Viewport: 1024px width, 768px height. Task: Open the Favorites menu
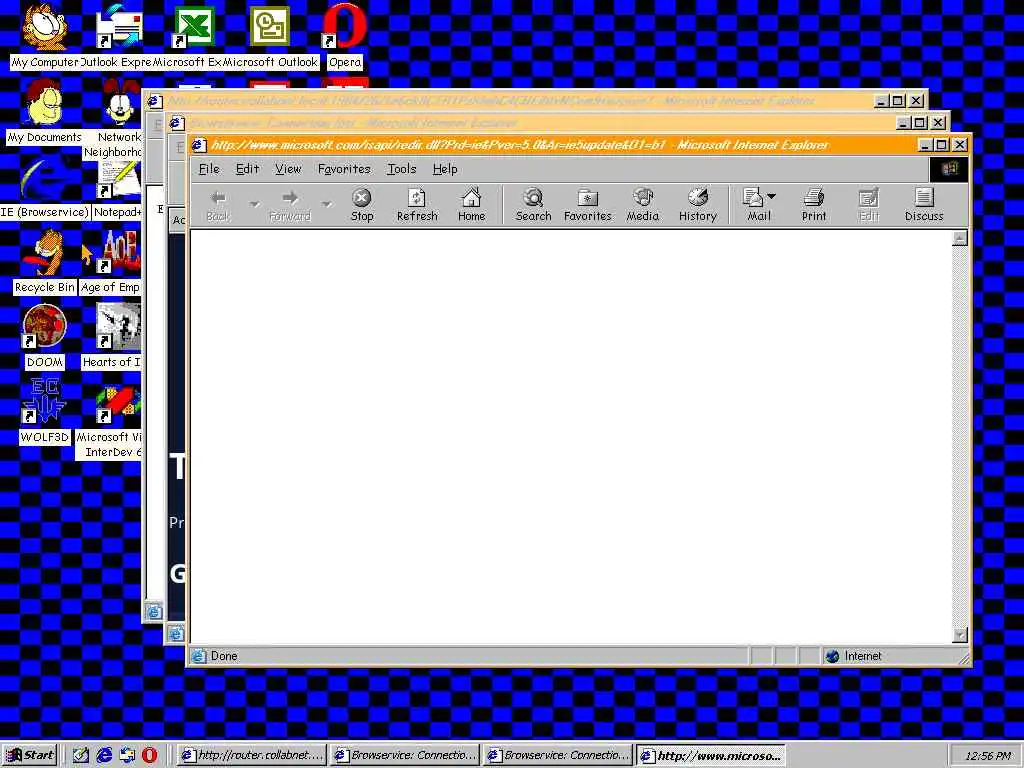pos(344,169)
